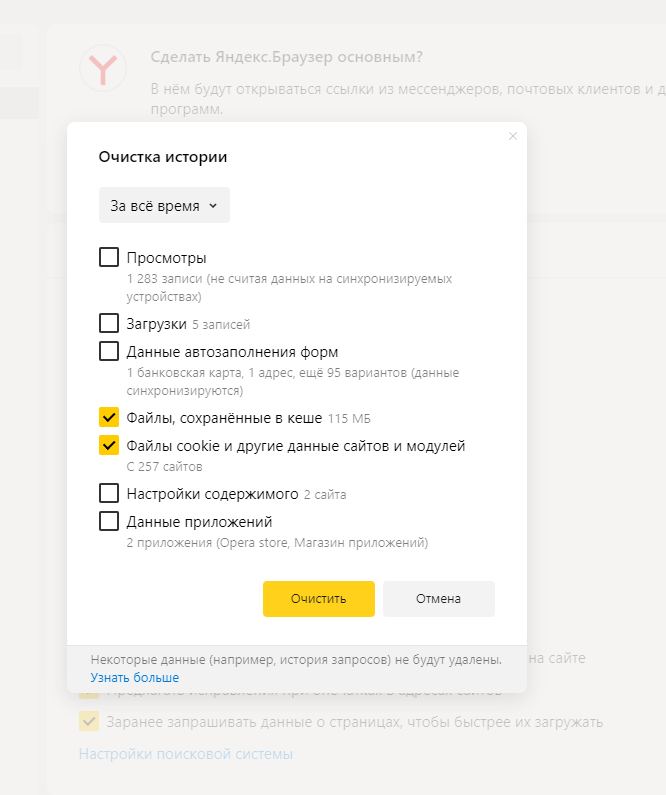This screenshot has height=795, width=666.
Task: Click the yellow Очистить button
Action: click(x=319, y=599)
